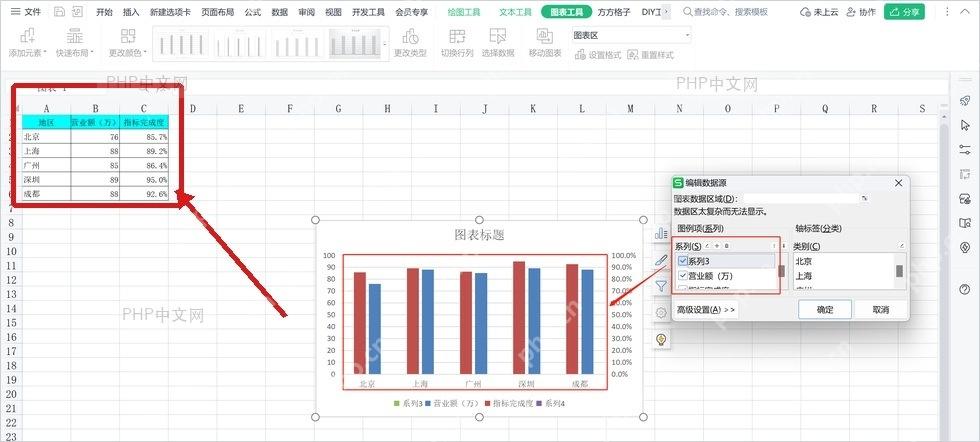Click chart elements icon beside chart
This screenshot has height=442, width=980.
(x=661, y=233)
